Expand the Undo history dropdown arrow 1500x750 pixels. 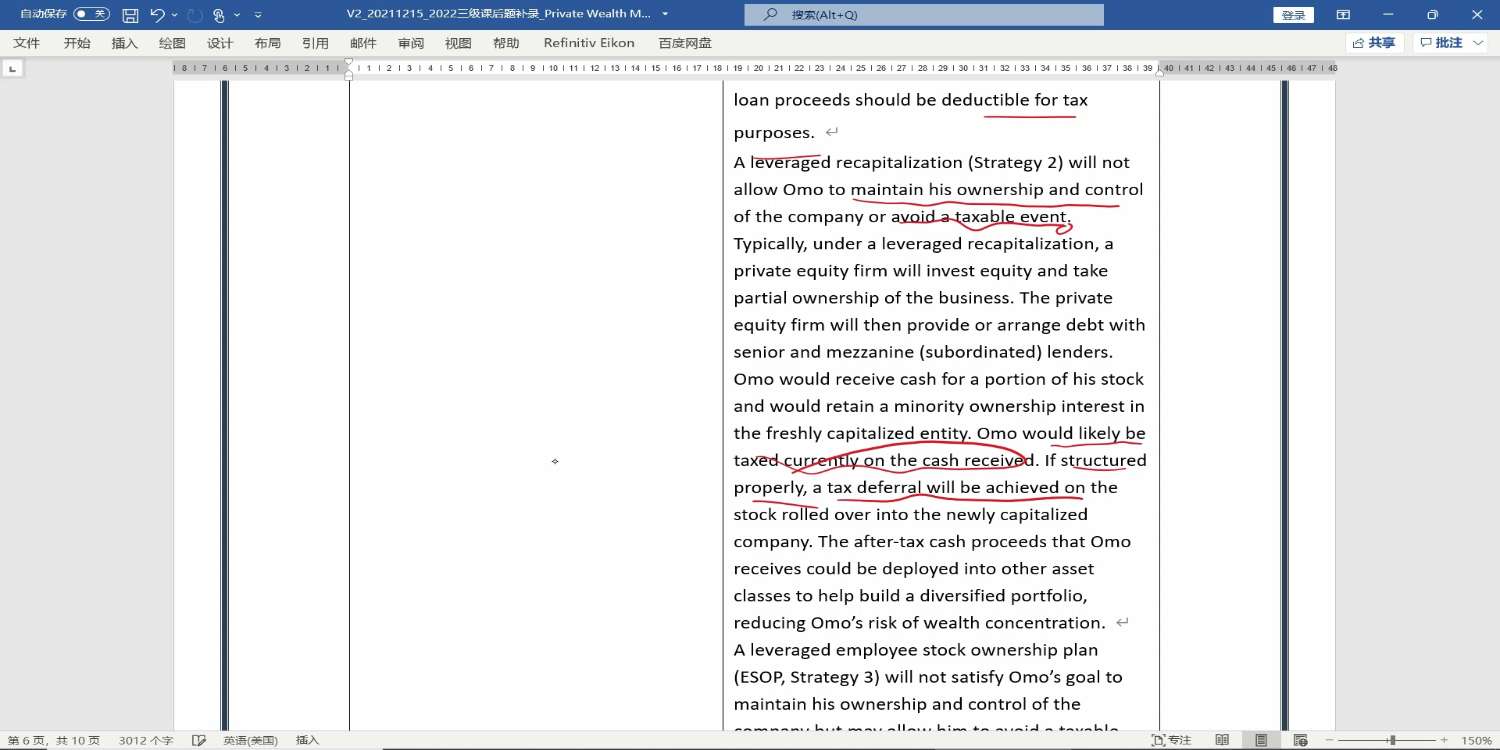pyautogui.click(x=175, y=15)
